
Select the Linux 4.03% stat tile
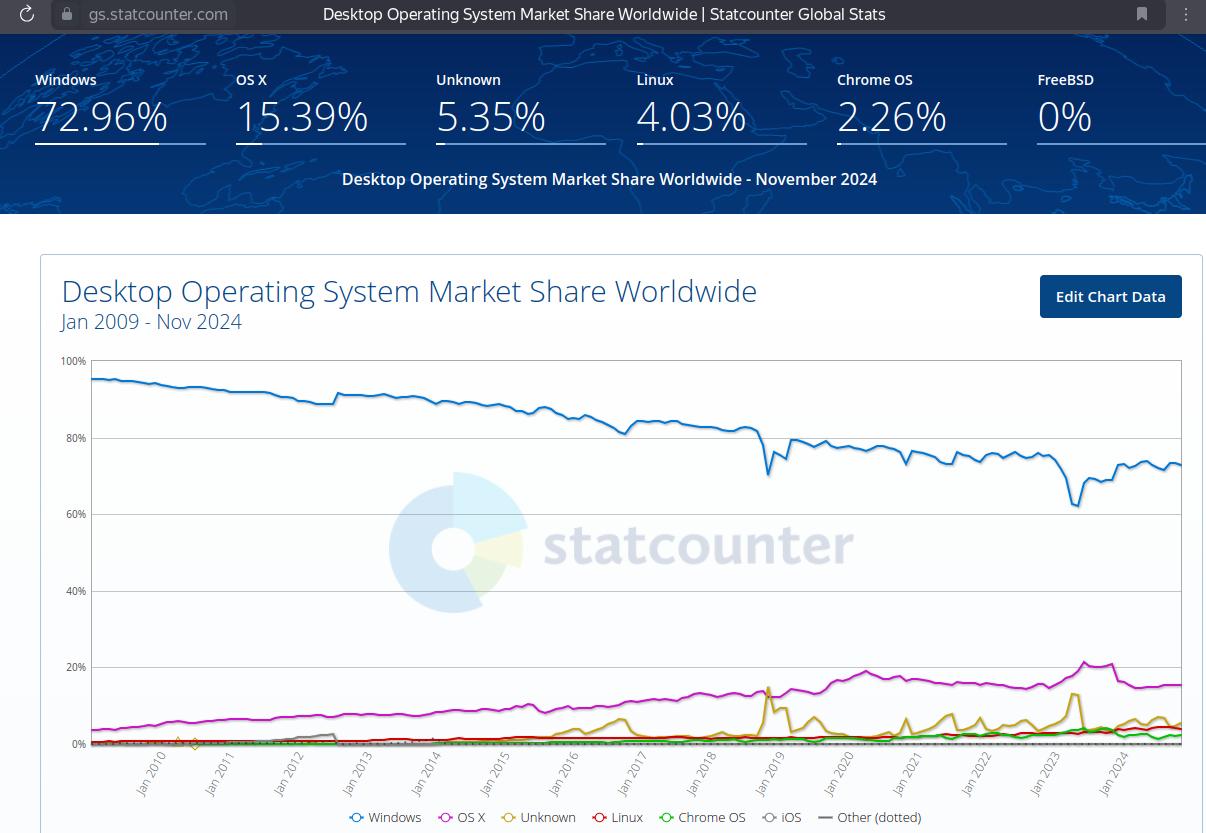(691, 117)
